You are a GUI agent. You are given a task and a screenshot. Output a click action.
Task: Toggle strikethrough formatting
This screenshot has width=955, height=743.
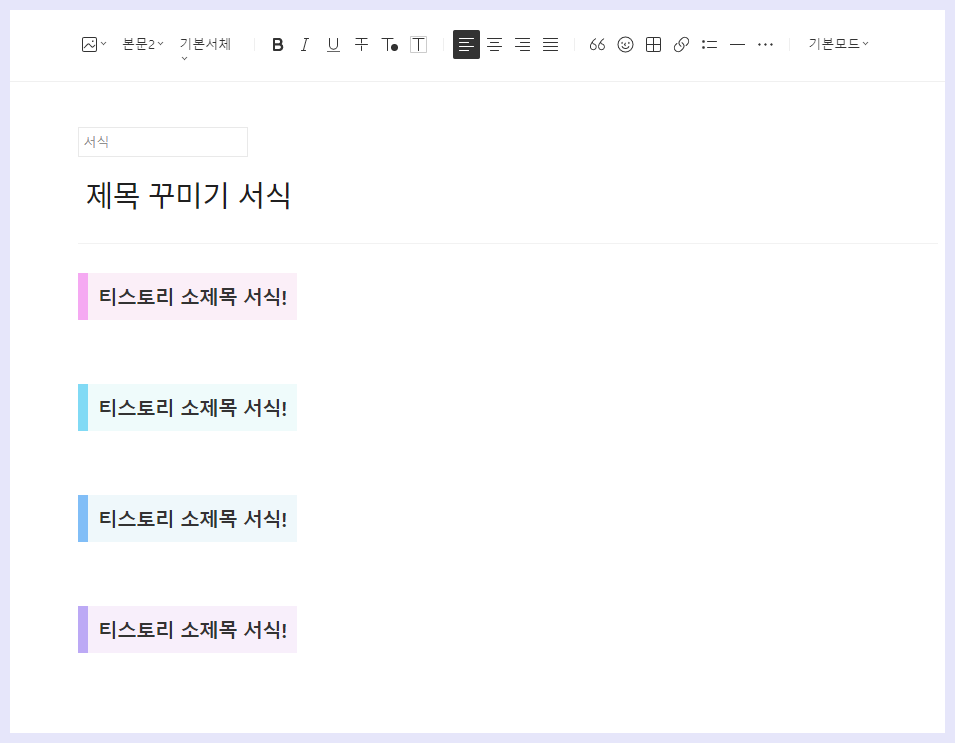tap(361, 44)
